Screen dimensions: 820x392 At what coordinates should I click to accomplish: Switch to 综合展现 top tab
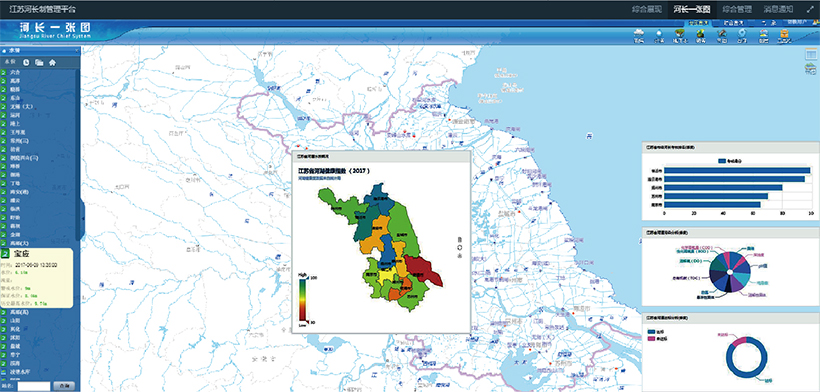coord(646,9)
